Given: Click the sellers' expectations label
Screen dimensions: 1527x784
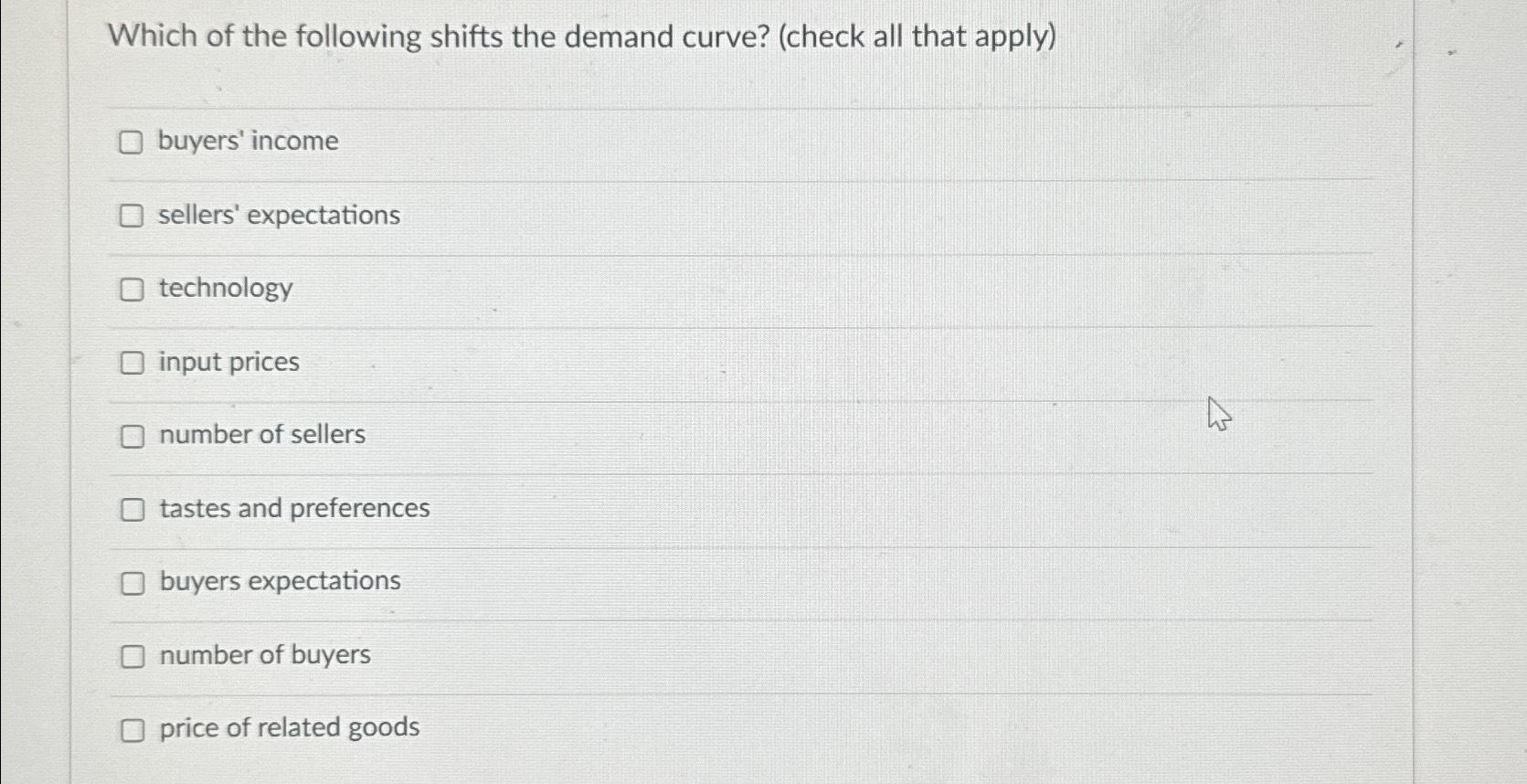Looking at the screenshot, I should (277, 216).
